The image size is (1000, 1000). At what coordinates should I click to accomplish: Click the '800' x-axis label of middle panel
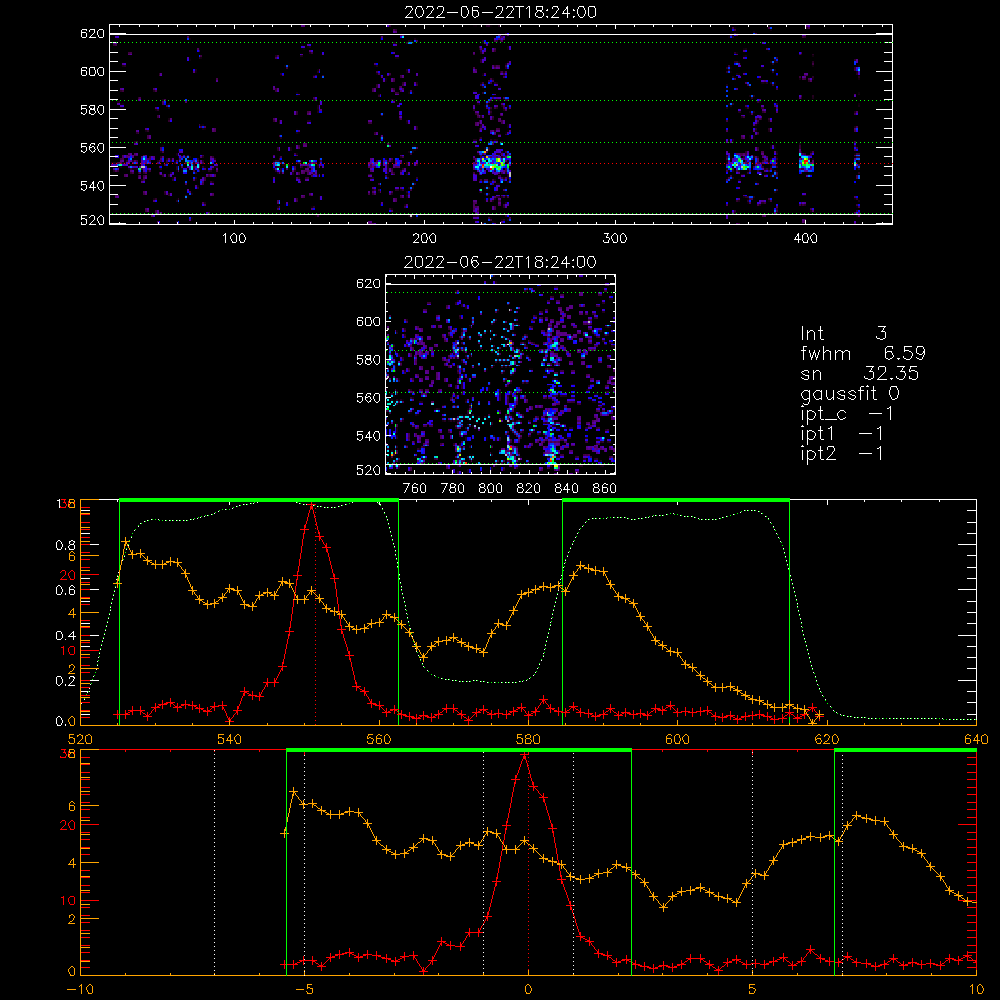490,489
